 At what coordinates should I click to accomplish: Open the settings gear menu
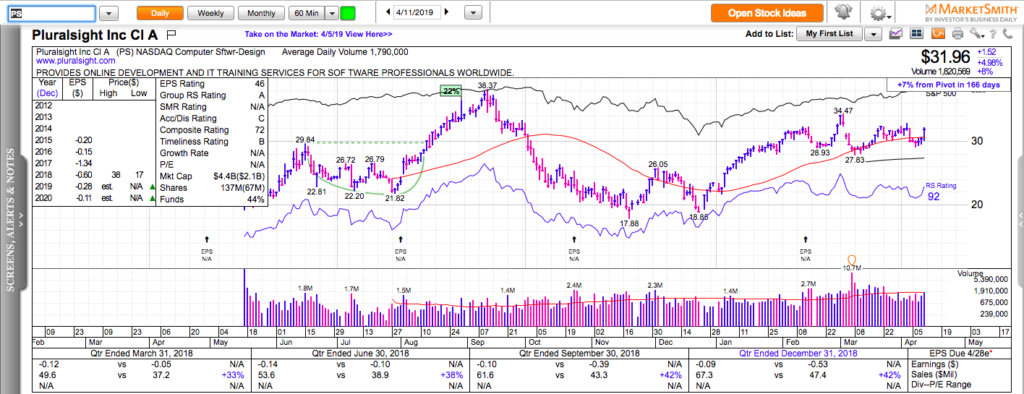tap(880, 13)
